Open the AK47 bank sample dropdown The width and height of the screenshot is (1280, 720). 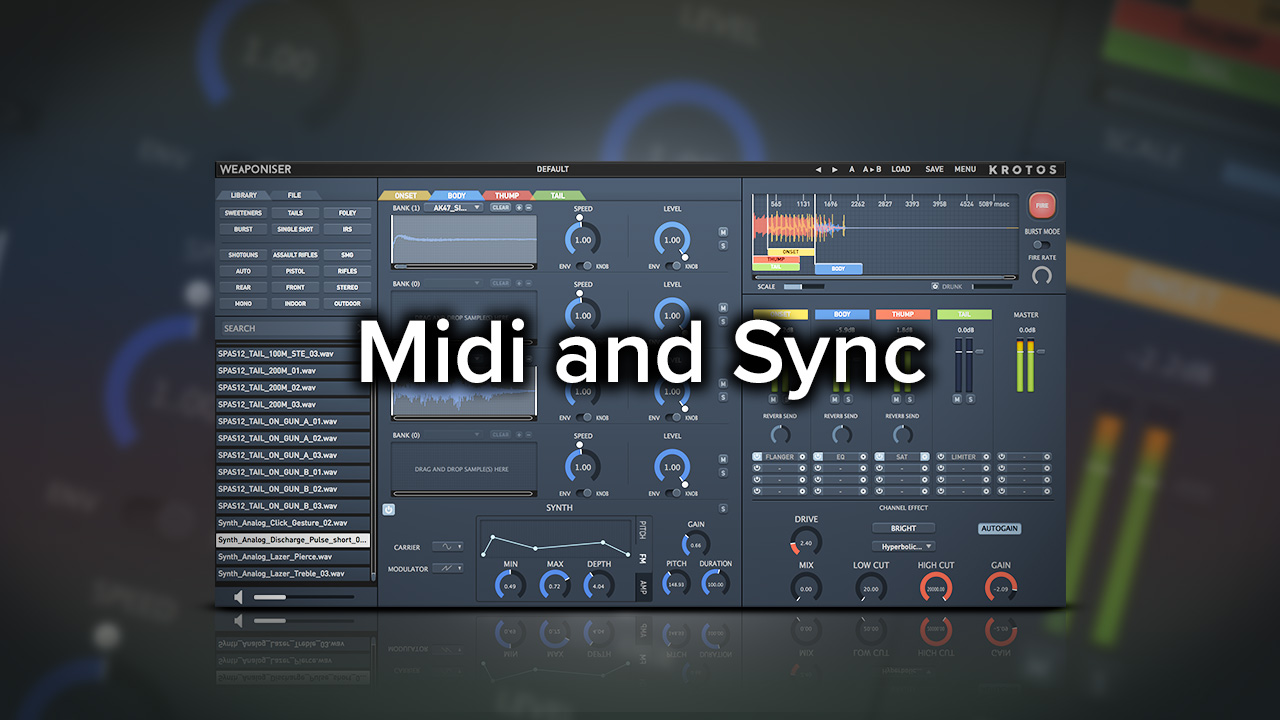pos(453,207)
